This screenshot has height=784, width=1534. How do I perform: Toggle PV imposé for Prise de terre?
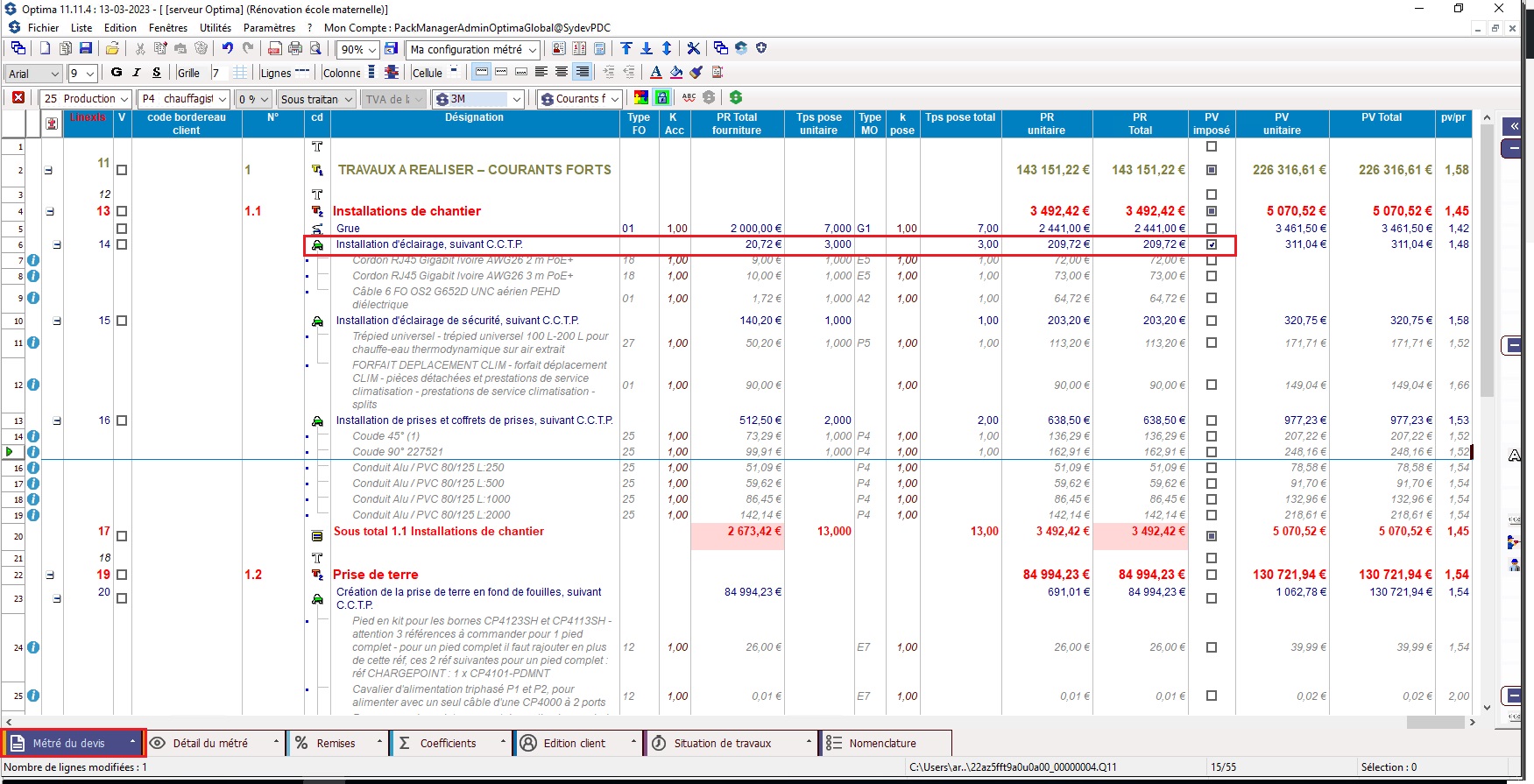1212,575
